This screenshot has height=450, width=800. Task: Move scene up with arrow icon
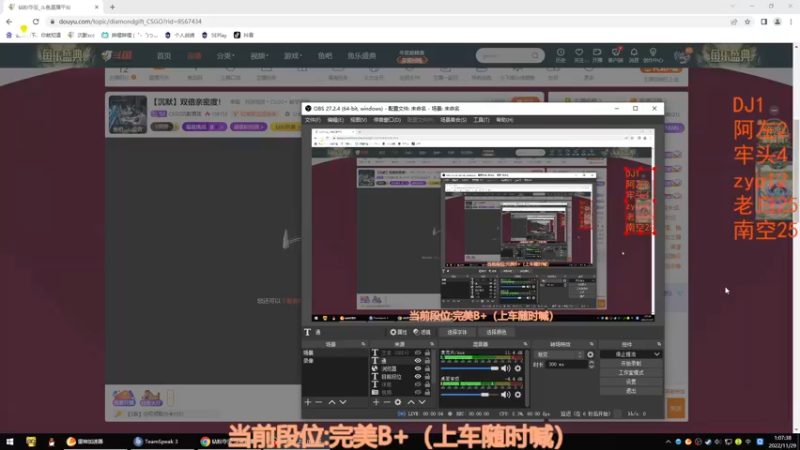(x=332, y=402)
